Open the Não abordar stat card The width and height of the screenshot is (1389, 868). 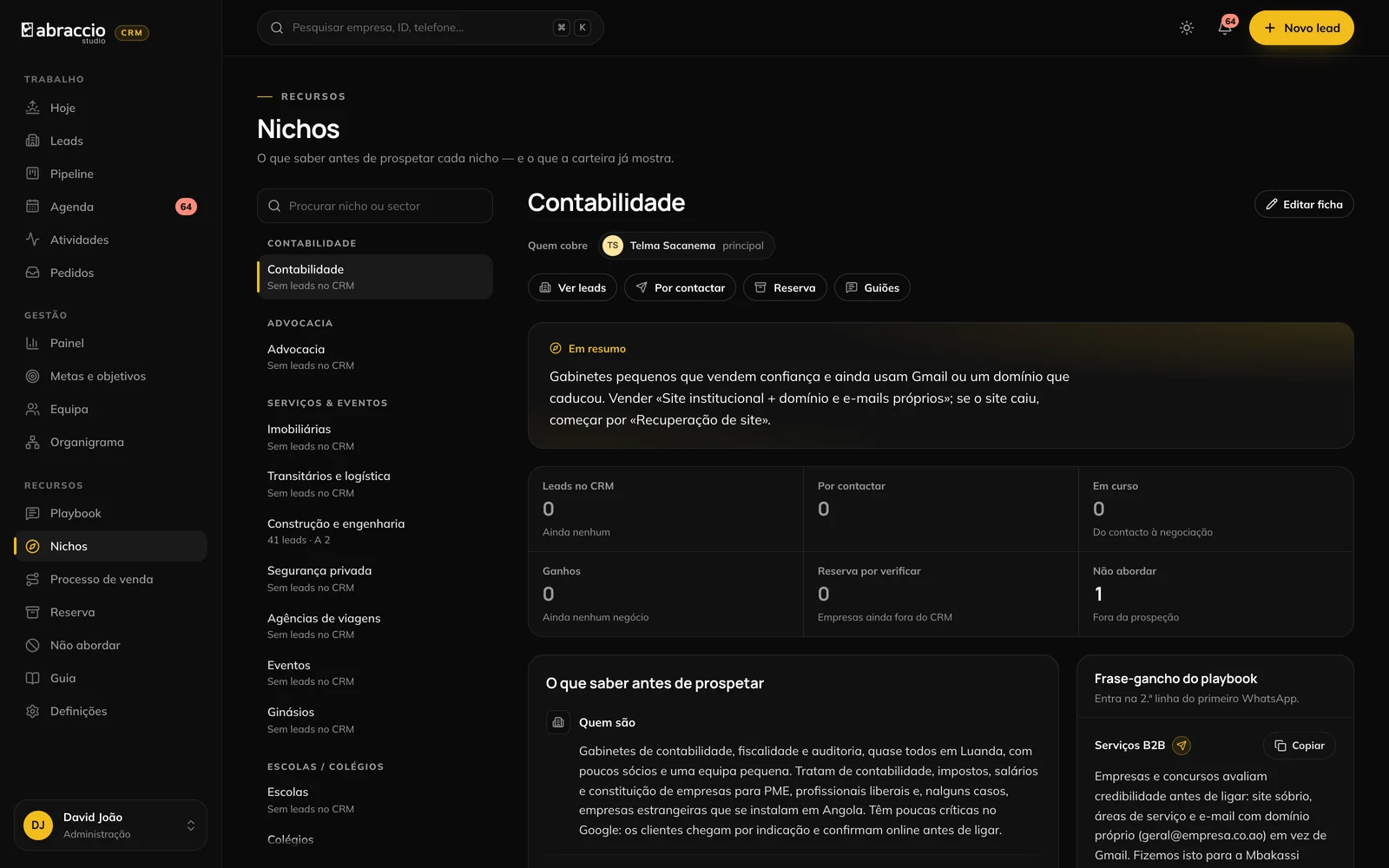[1215, 594]
